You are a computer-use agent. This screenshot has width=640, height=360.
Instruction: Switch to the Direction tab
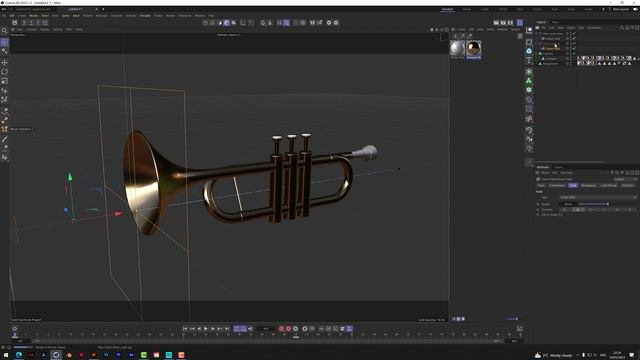(x=628, y=185)
